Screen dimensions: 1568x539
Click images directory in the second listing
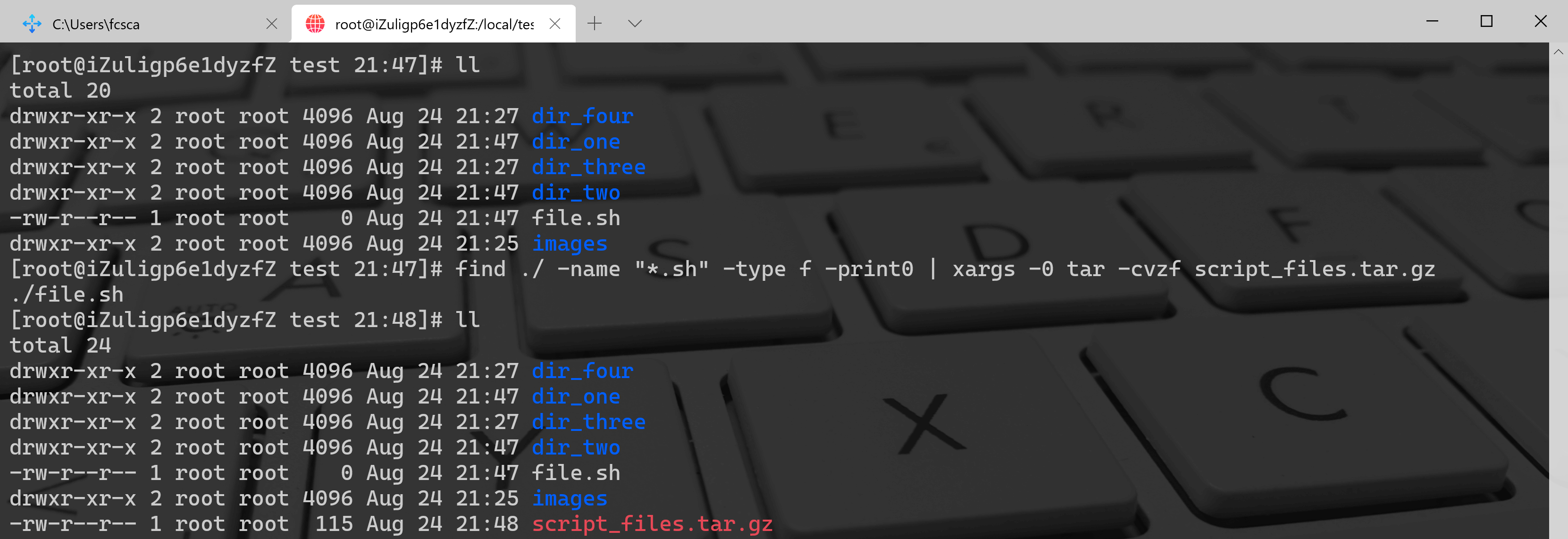[x=569, y=497]
